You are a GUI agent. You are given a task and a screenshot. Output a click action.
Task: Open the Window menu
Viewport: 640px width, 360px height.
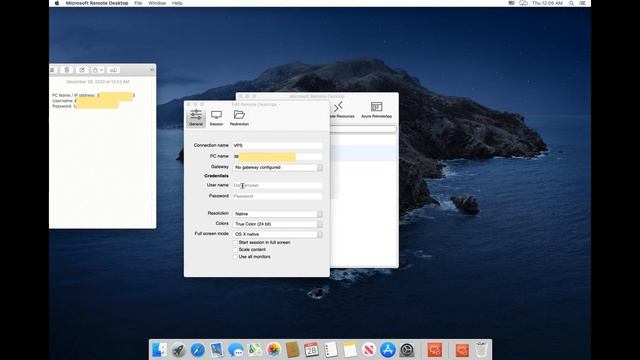(x=157, y=3)
